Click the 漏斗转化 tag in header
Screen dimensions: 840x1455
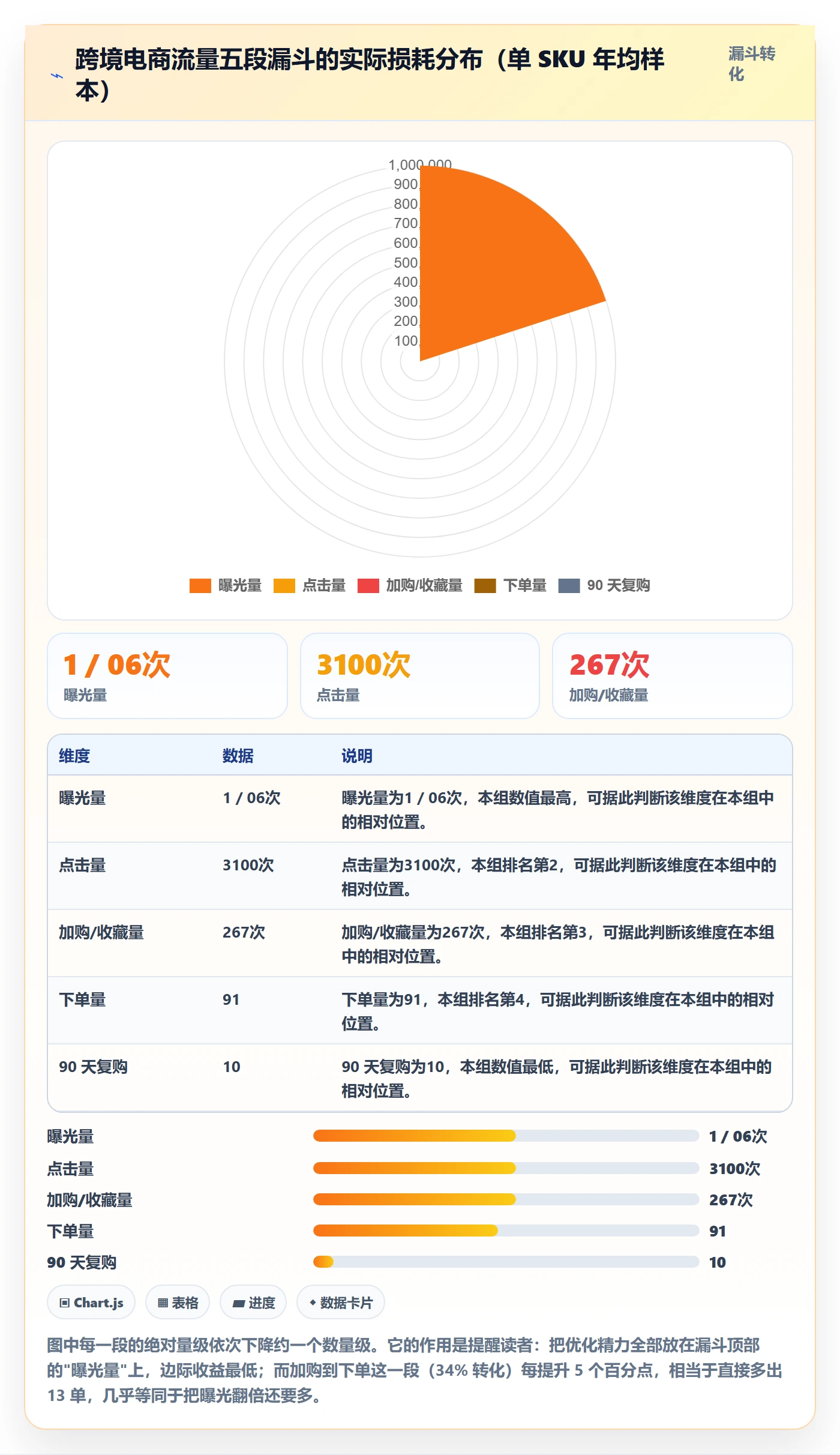pos(752,64)
